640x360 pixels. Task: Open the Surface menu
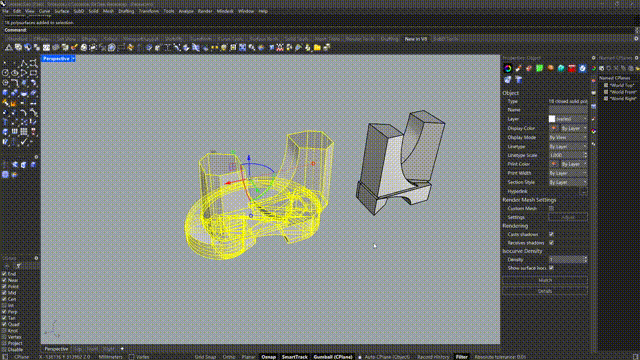coord(62,11)
